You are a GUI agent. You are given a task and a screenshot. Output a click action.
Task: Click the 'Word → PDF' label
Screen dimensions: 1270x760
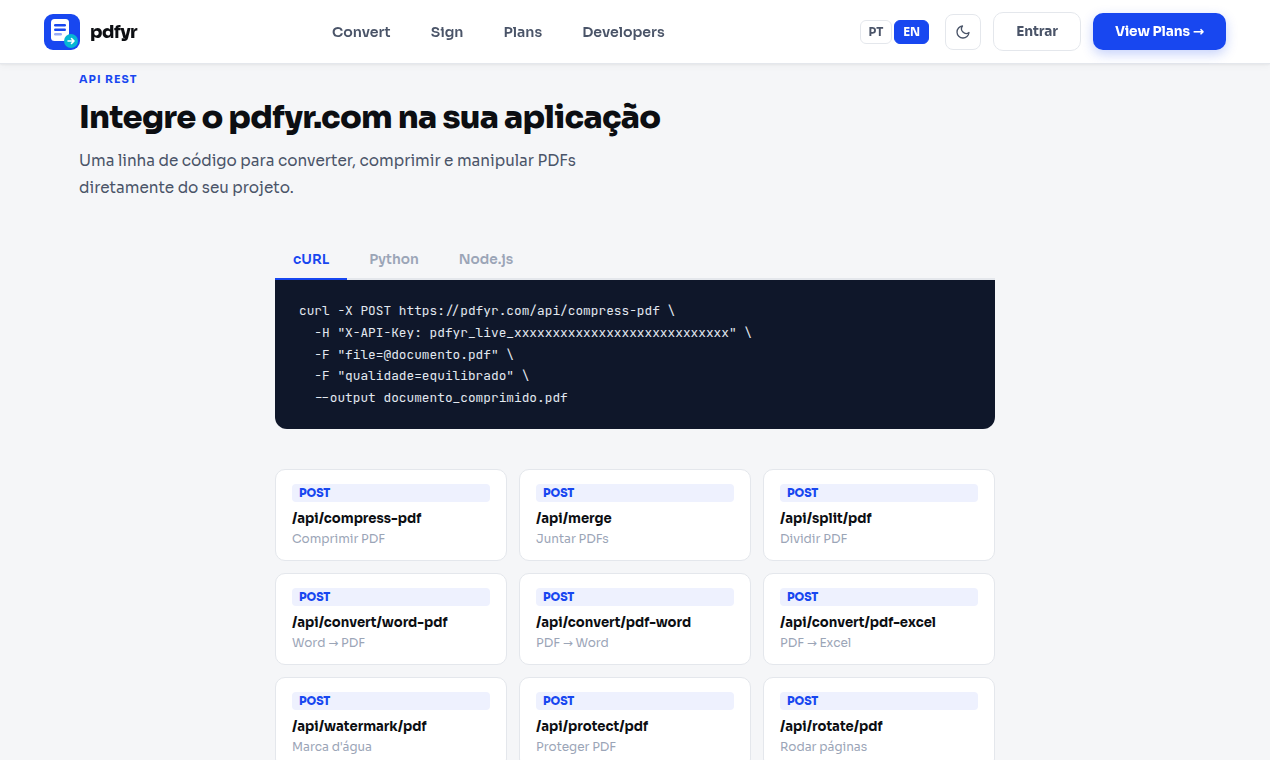(328, 643)
